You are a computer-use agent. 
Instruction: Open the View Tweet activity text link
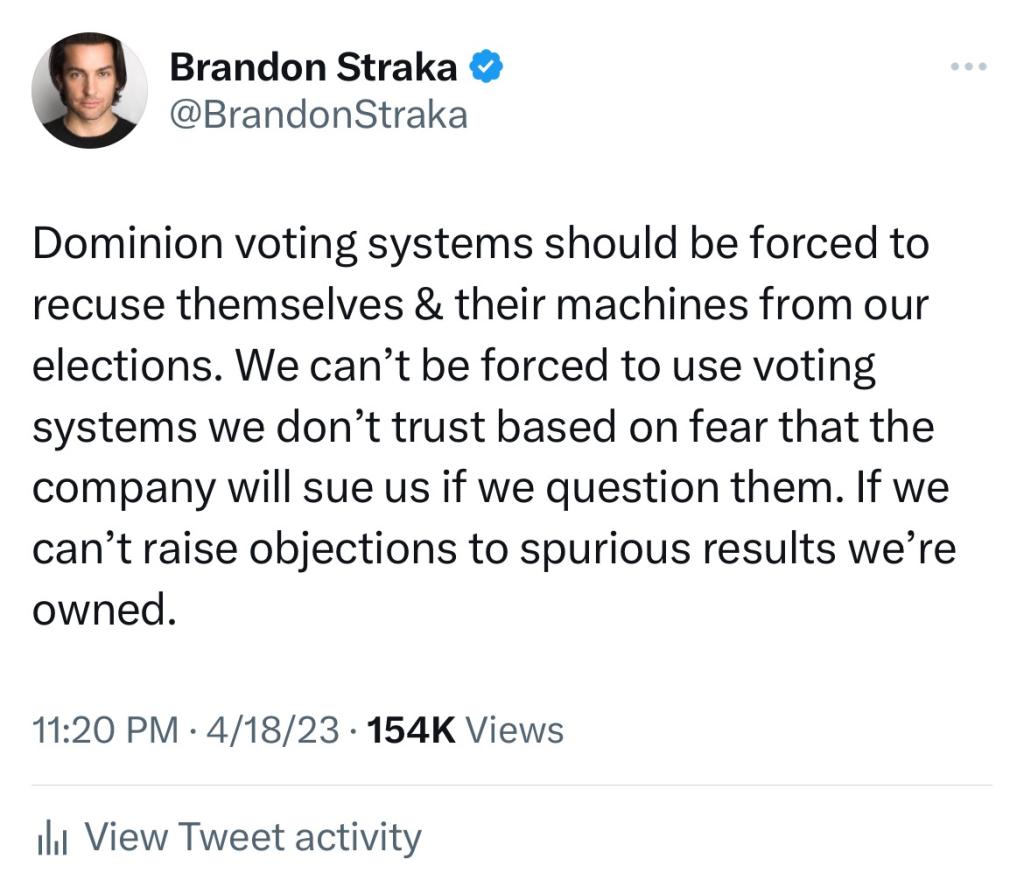click(x=253, y=837)
